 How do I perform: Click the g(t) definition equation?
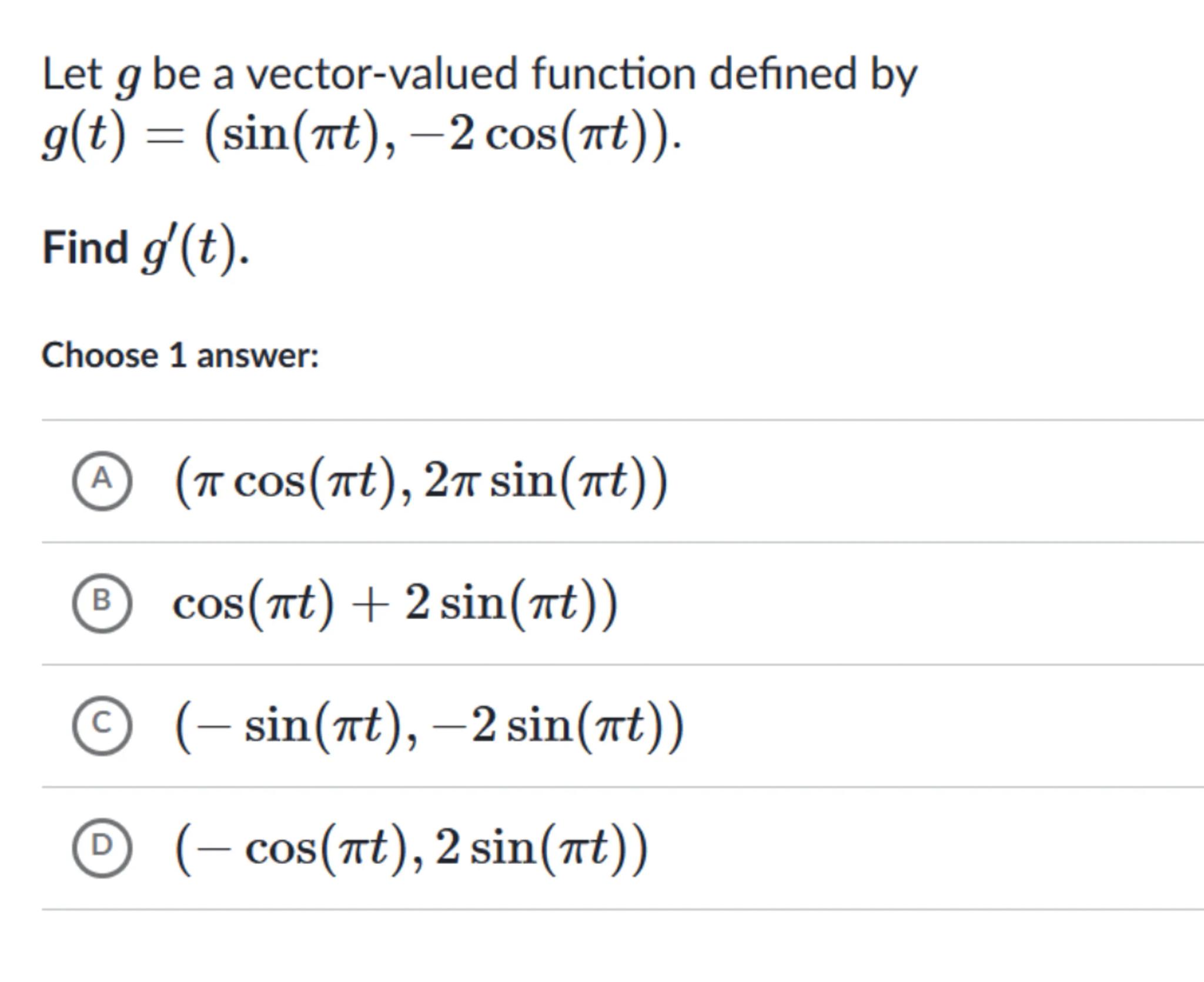click(x=362, y=136)
